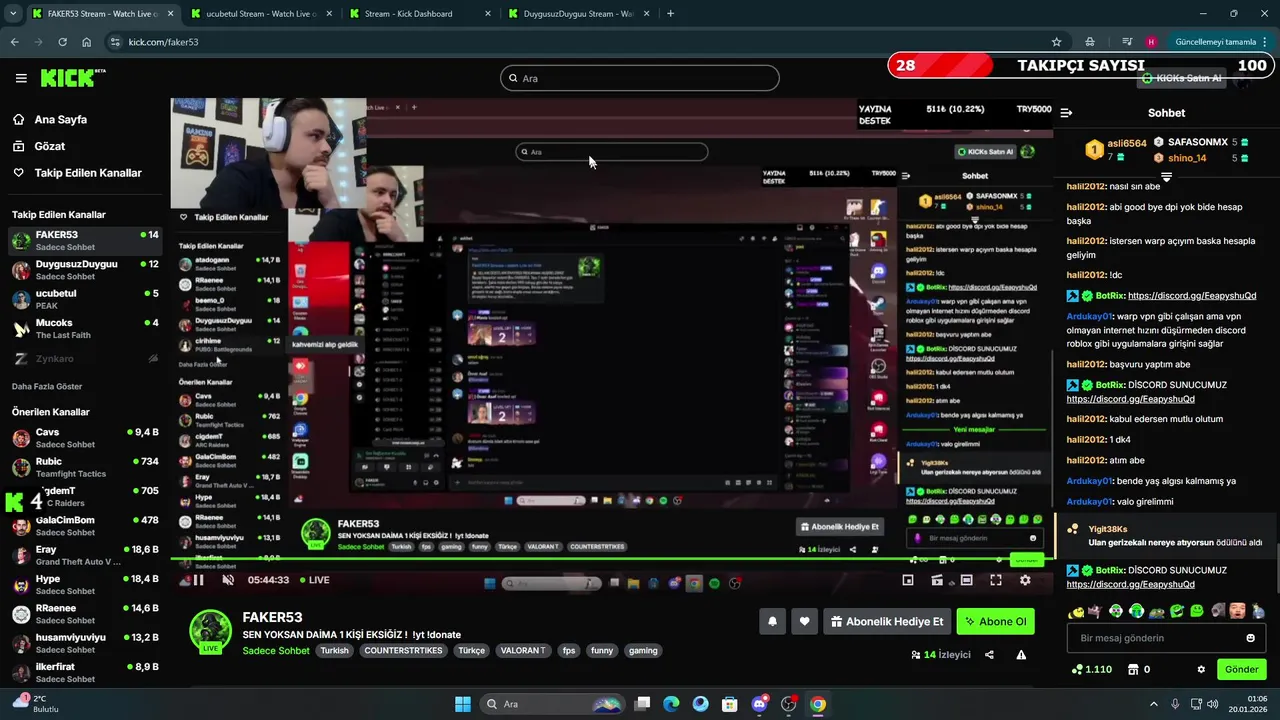This screenshot has width=1280, height=720.
Task: Open a new browser tab
Action: point(670,14)
